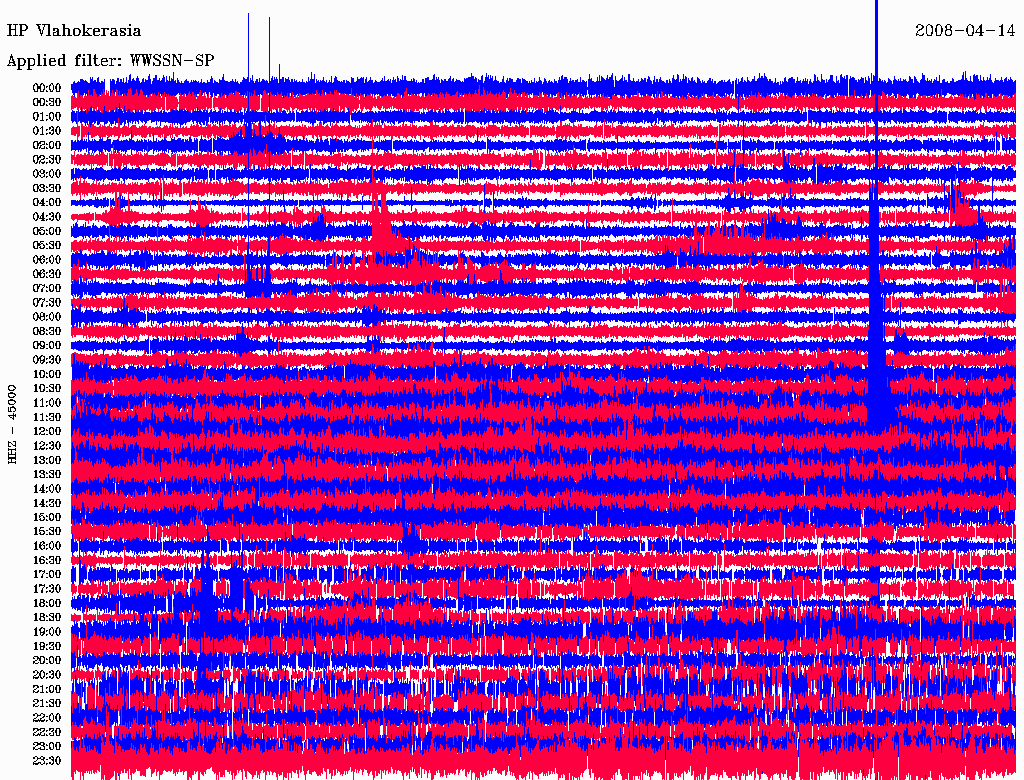The width and height of the screenshot is (1024, 780).
Task: Click the 13:30 time label
Action: coord(47,475)
